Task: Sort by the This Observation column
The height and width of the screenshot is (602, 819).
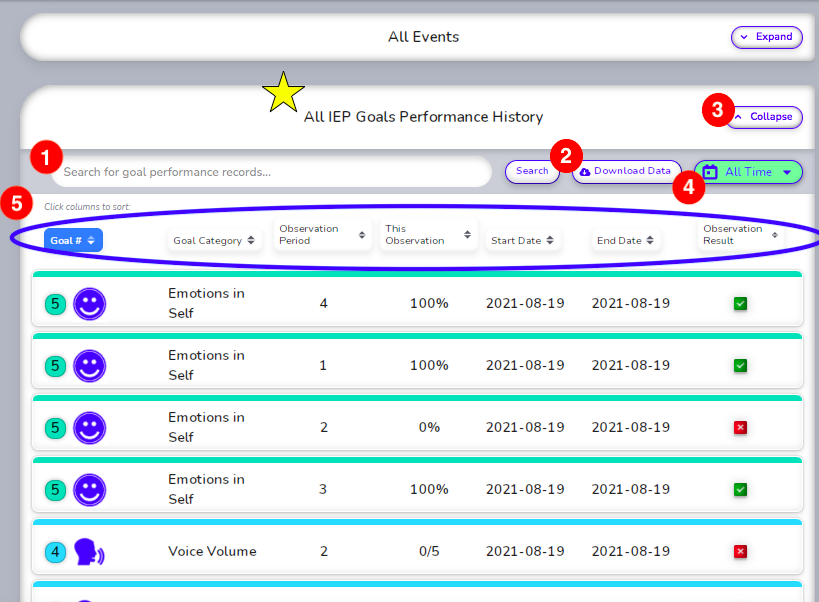Action: [428, 235]
